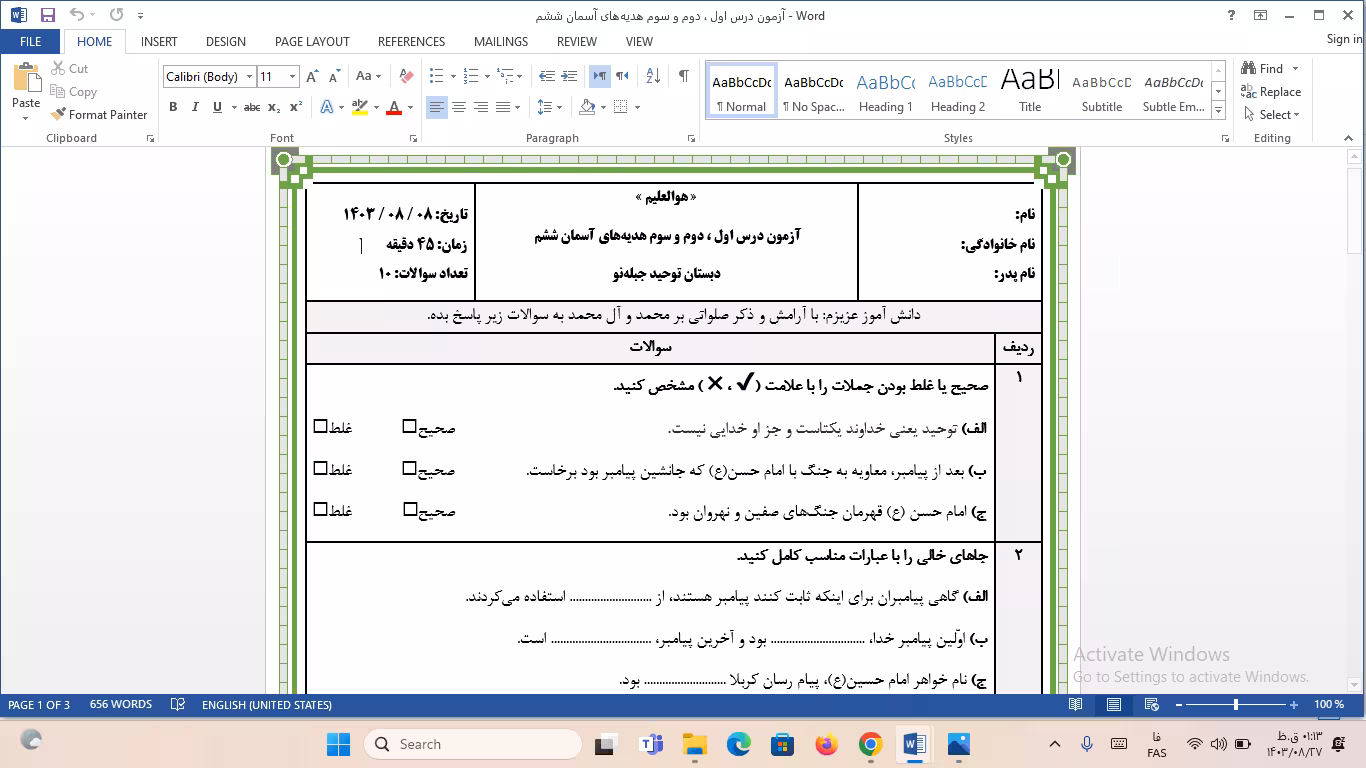Save the document from the quick access toolbar
The height and width of the screenshot is (768, 1366).
48,15
